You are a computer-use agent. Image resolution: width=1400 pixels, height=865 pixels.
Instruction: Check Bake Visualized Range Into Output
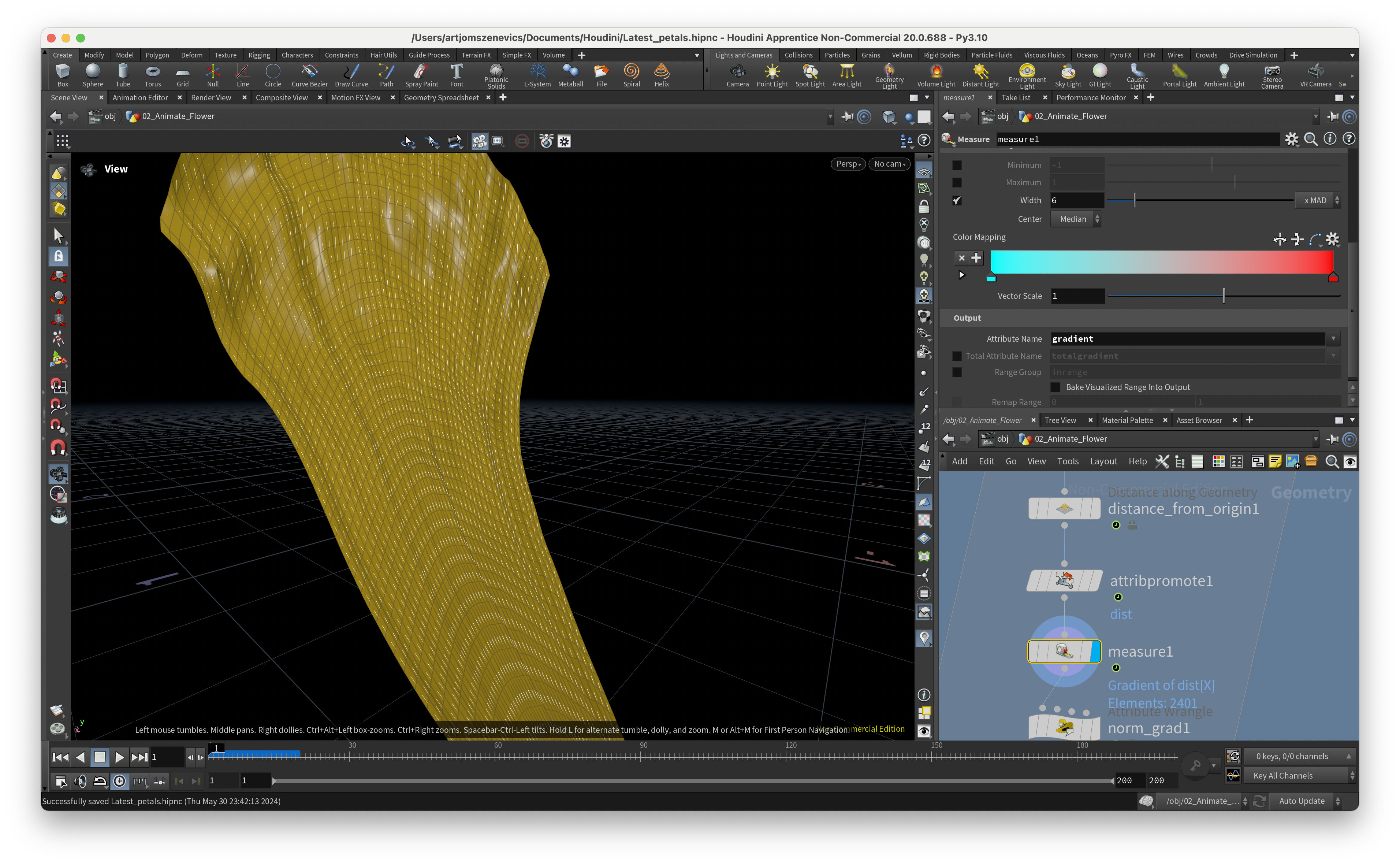1056,387
